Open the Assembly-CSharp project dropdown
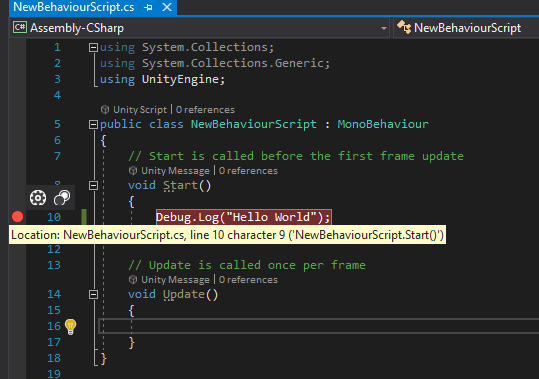 point(384,28)
